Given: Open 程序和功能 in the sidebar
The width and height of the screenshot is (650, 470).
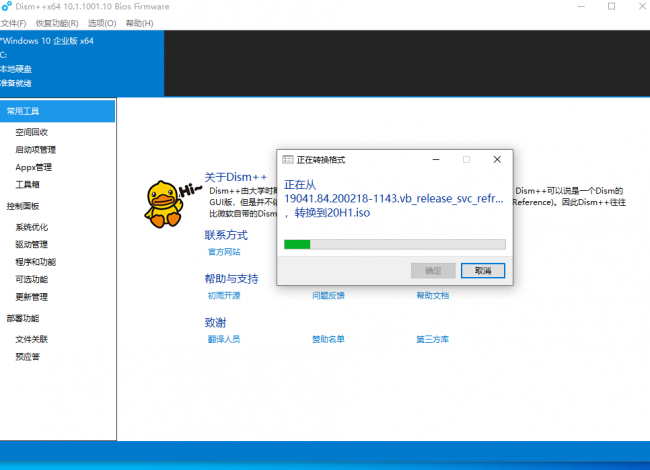Looking at the screenshot, I should (x=36, y=262).
